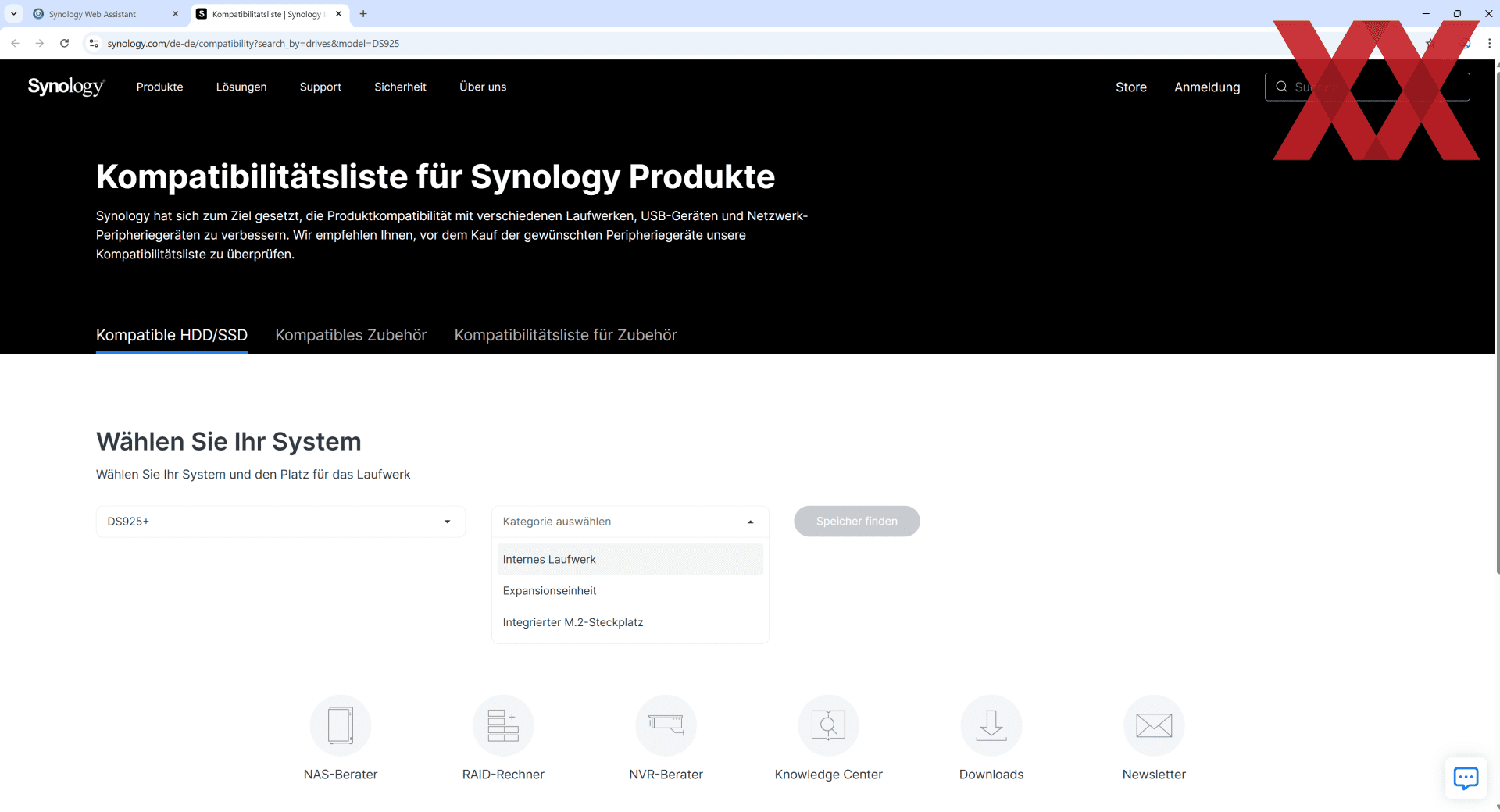This screenshot has width=1500, height=812.
Task: Select the Kompatible HDD/SSD tab
Action: coord(172,335)
